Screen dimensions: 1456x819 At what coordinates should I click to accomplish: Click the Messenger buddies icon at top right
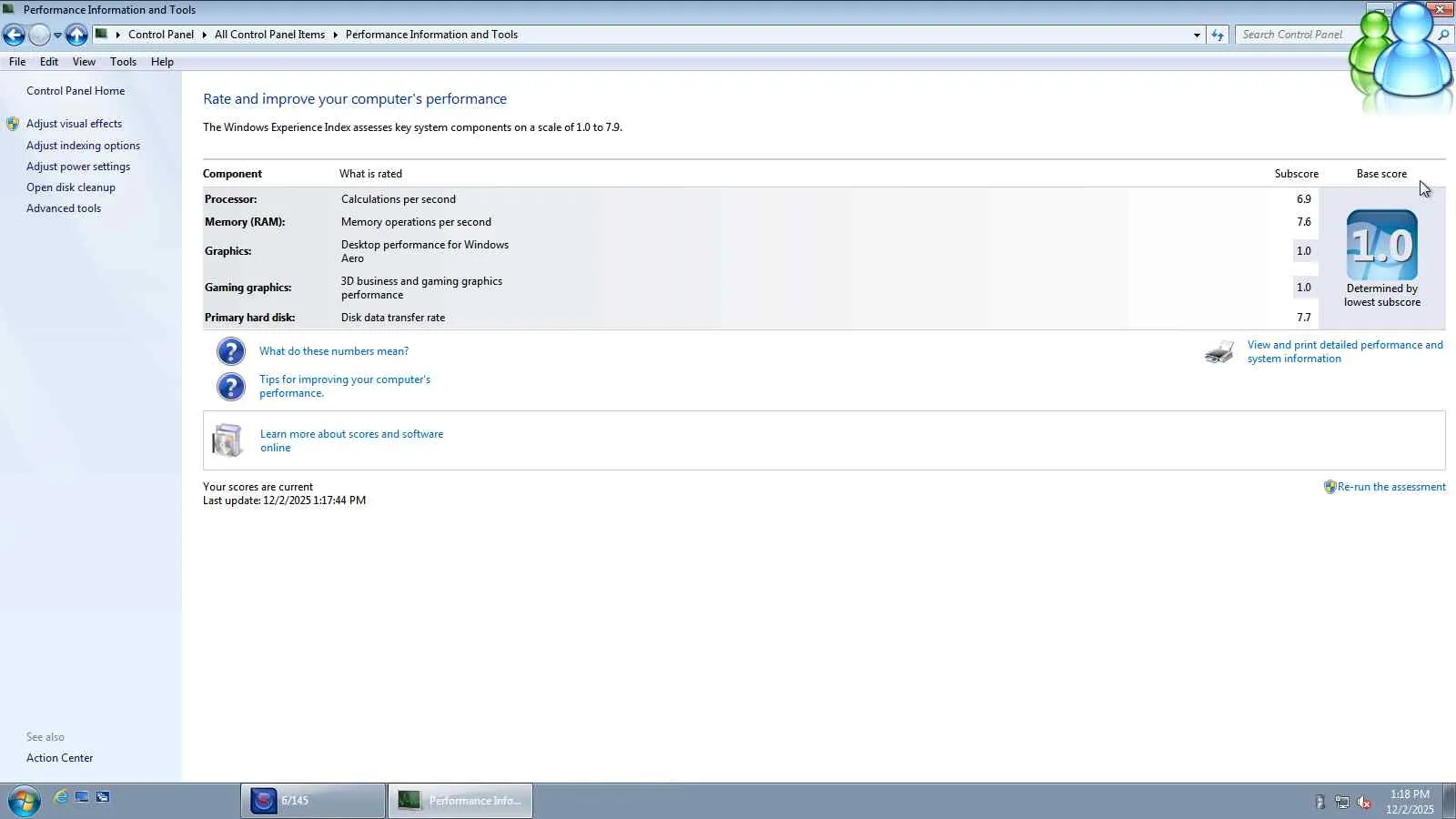(1401, 55)
